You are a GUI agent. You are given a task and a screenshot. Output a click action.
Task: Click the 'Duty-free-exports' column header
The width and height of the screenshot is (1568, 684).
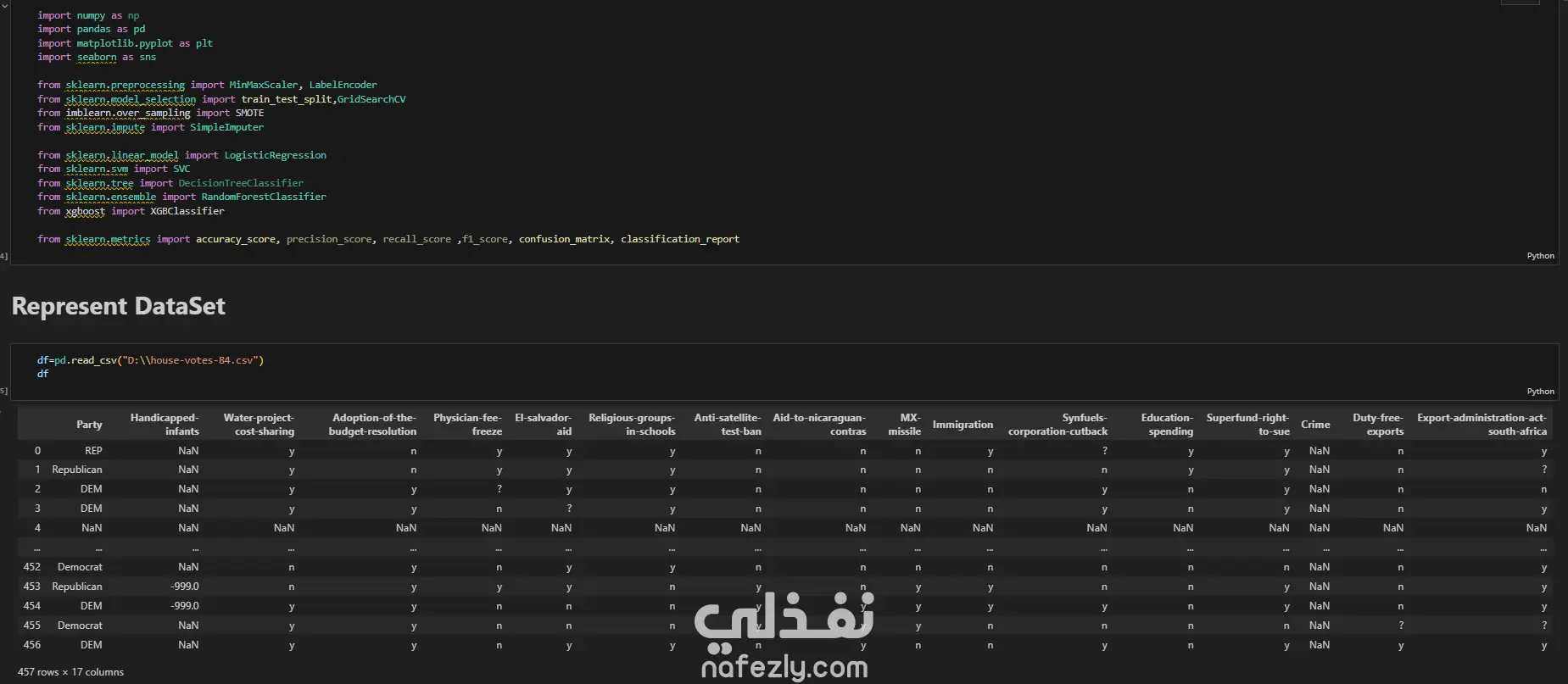(x=1378, y=425)
